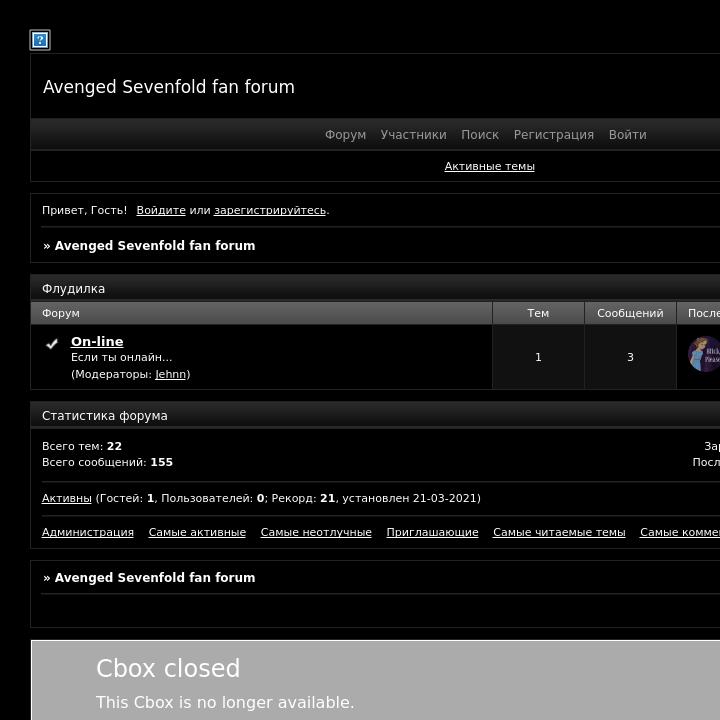The width and height of the screenshot is (720, 720).
Task: Click the Если ты онлайн... description
Action: point(122,357)
